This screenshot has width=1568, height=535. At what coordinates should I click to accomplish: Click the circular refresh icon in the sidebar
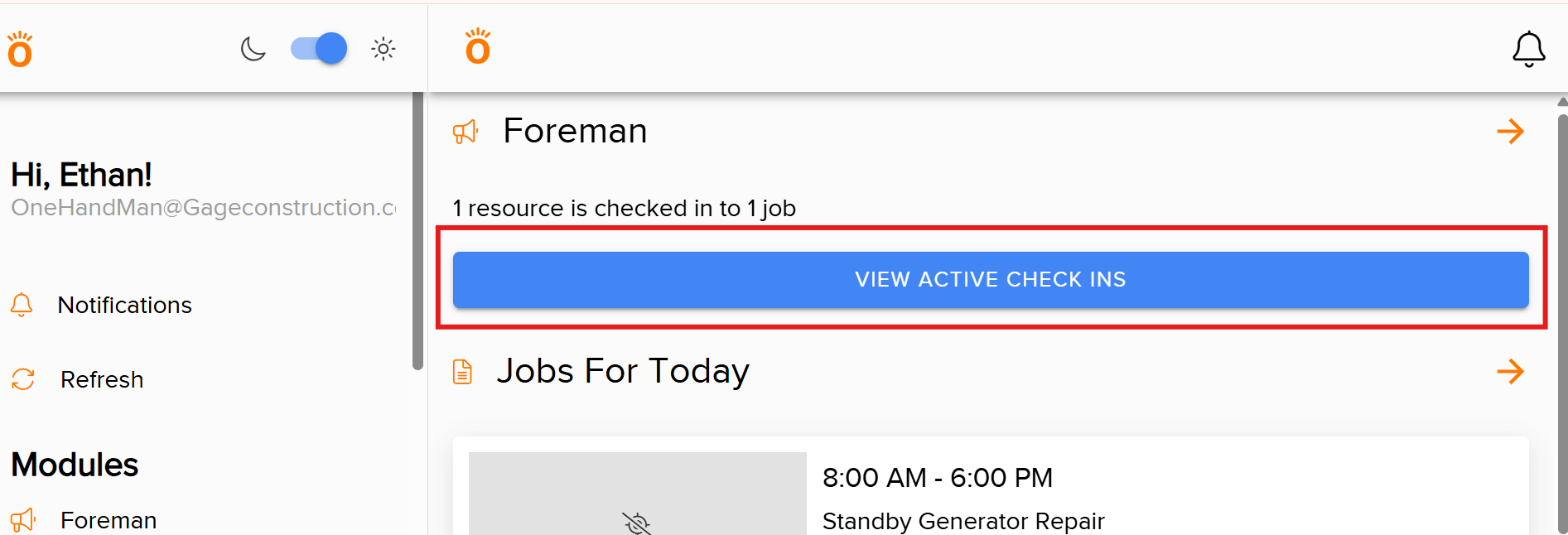[x=22, y=379]
